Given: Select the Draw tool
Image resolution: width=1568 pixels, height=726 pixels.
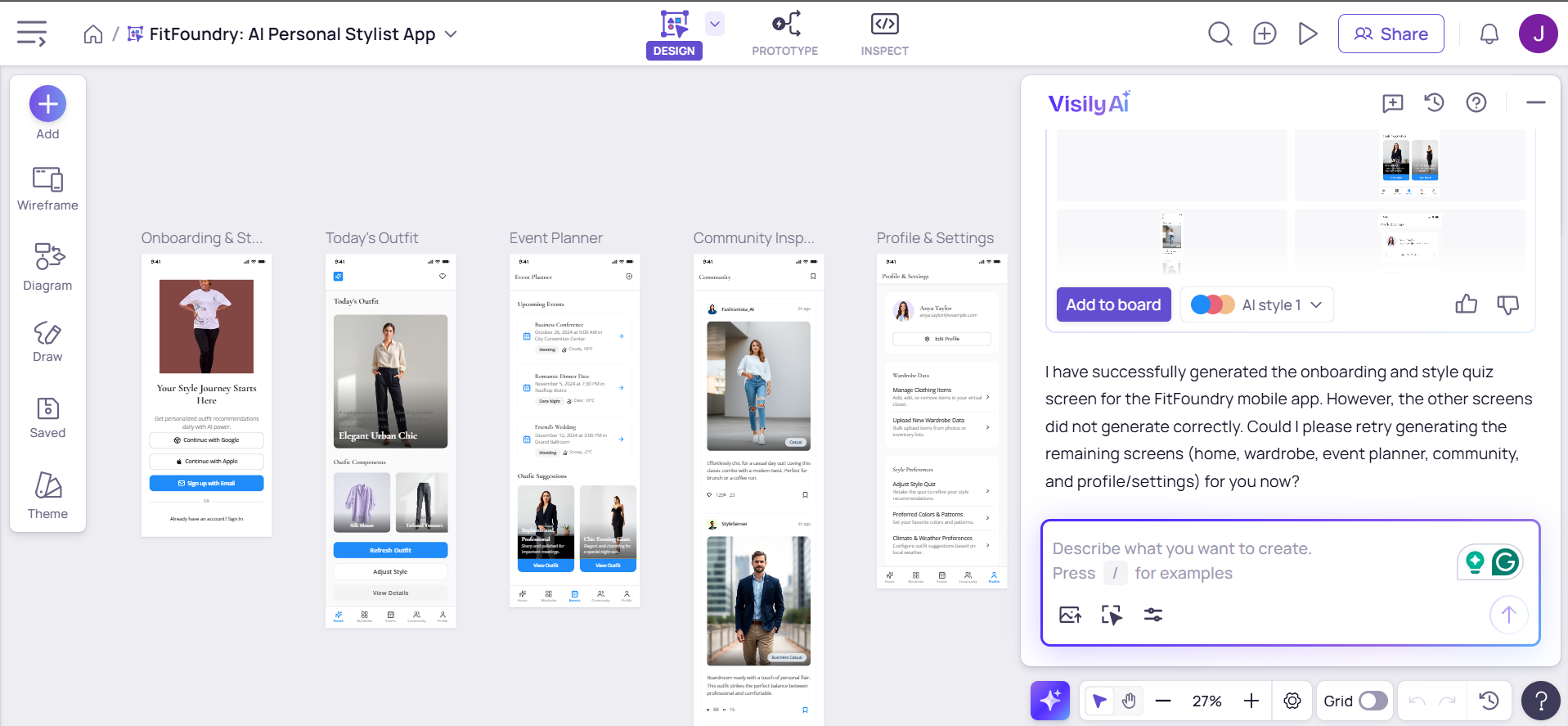Looking at the screenshot, I should pyautogui.click(x=47, y=342).
